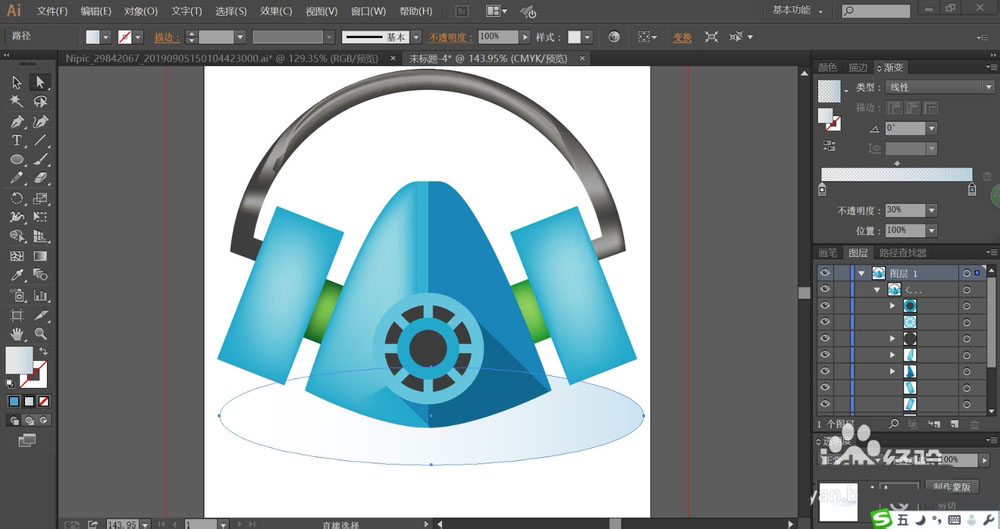Select the Gradient tool in toolbox
The width and height of the screenshot is (1000, 529).
pos(40,256)
